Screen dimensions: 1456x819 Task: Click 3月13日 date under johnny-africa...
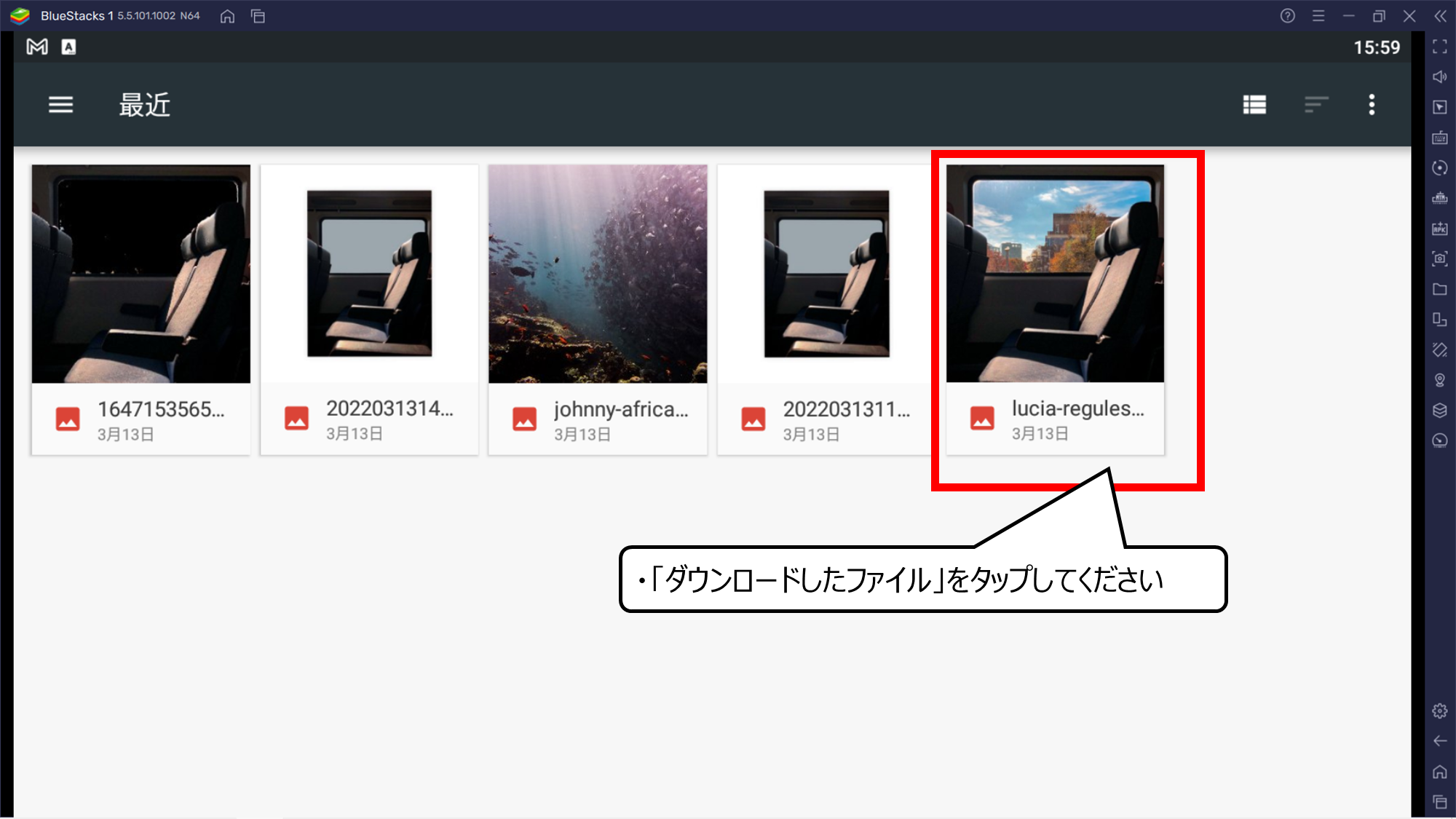click(582, 435)
